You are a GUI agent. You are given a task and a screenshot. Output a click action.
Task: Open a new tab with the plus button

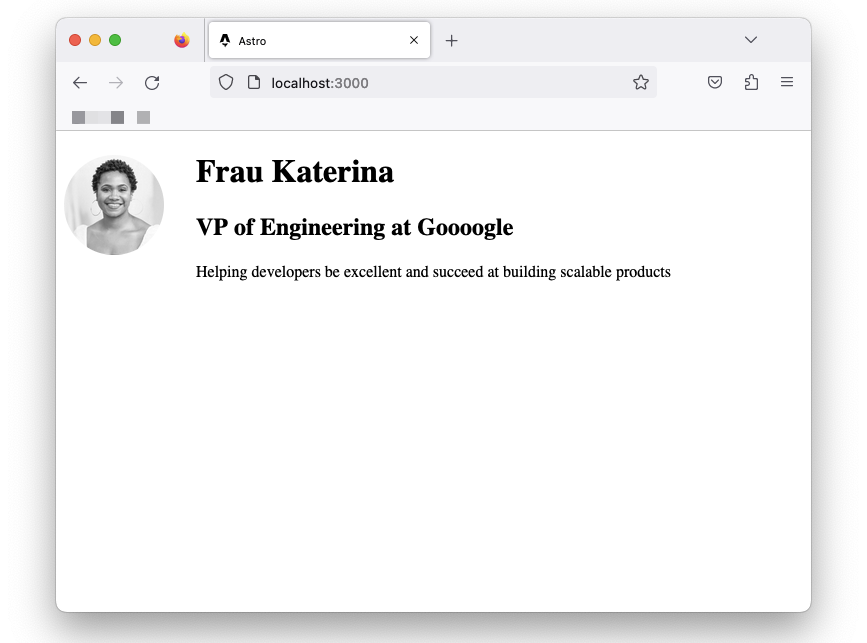click(451, 40)
